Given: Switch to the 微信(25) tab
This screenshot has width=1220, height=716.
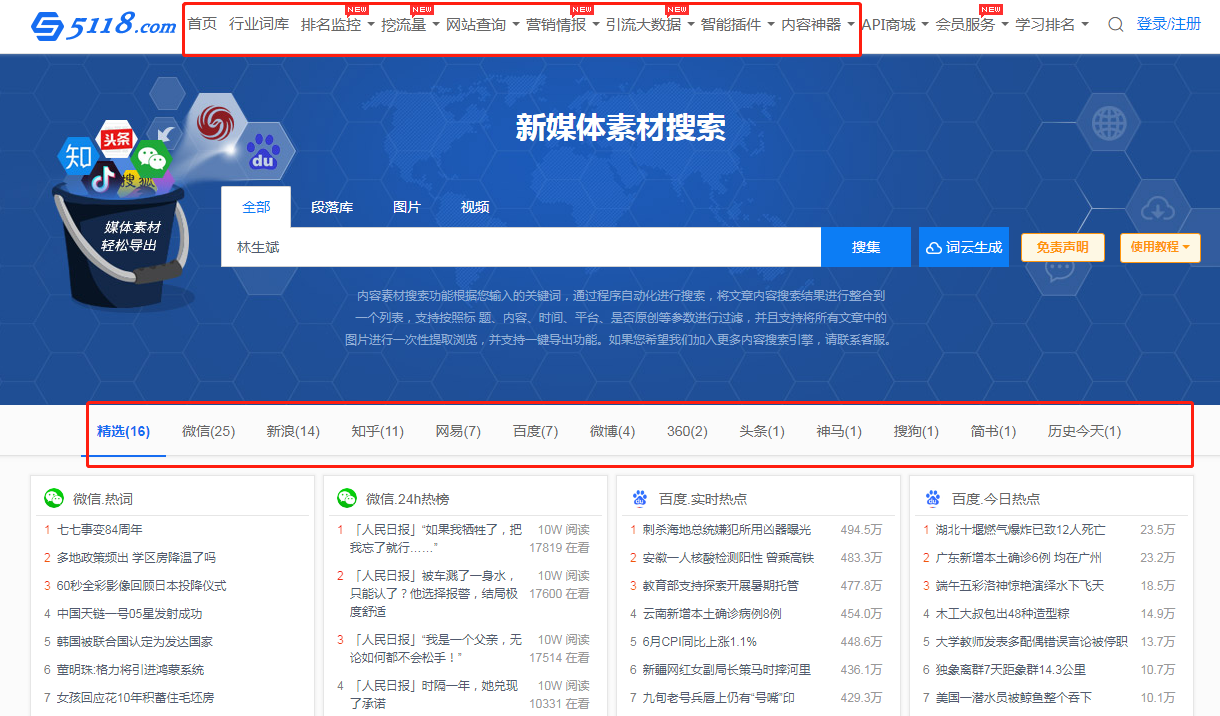Looking at the screenshot, I should (x=208, y=431).
